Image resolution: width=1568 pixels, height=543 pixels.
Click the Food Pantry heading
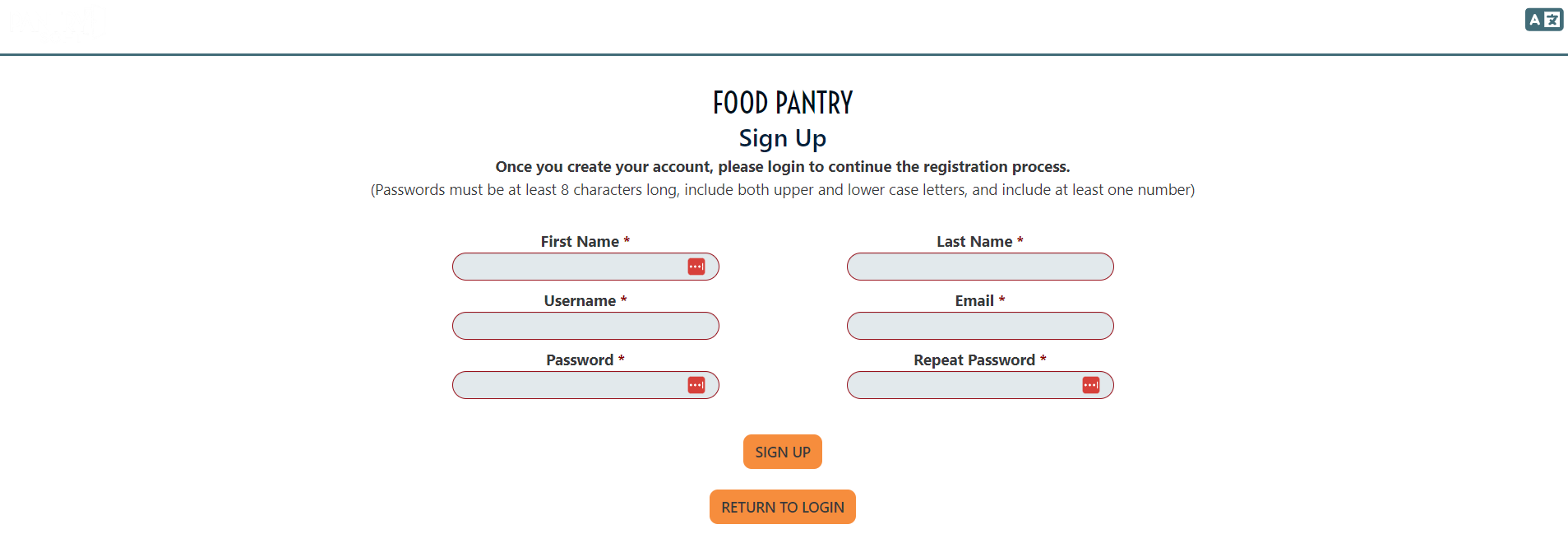782,102
